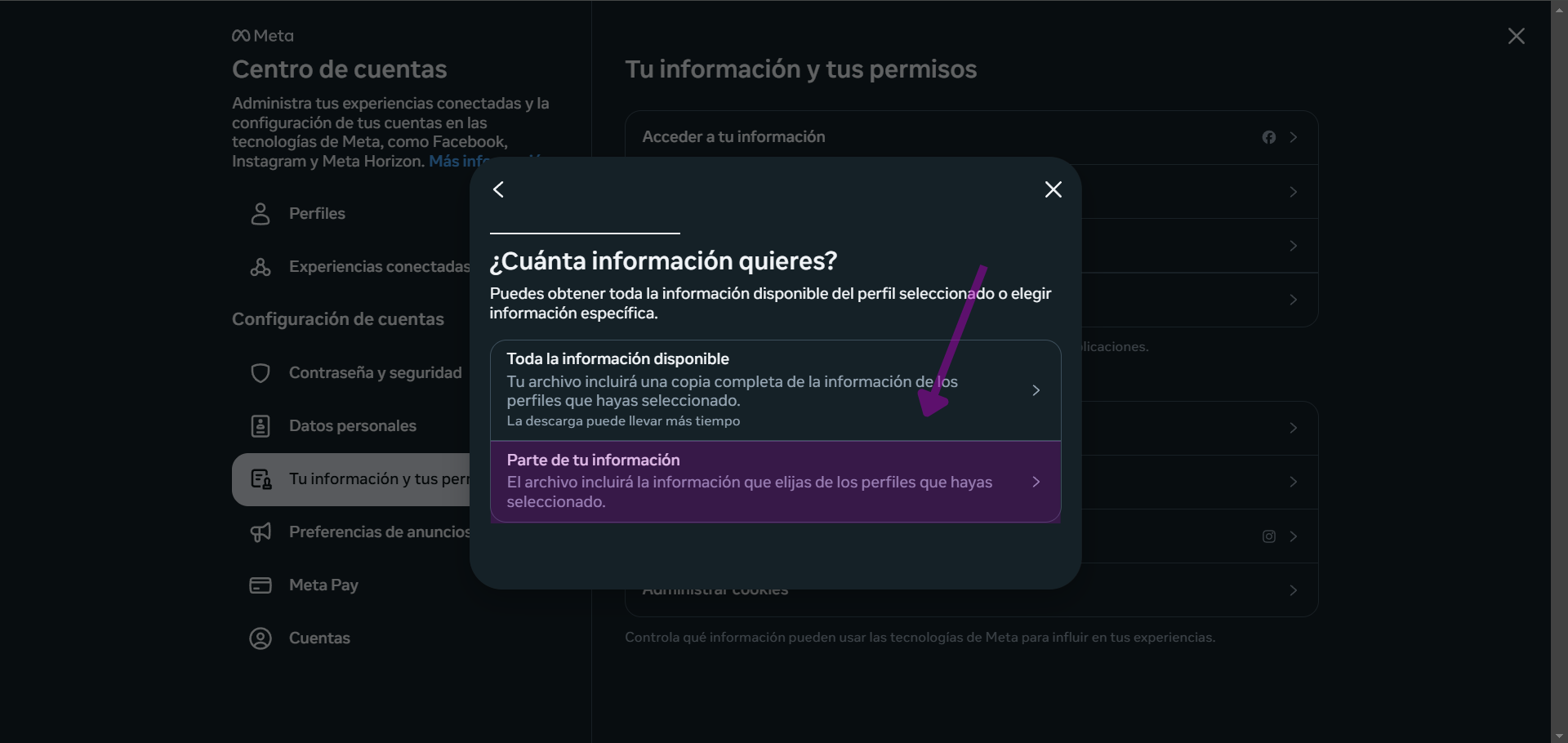The width and height of the screenshot is (1568, 743).
Task: Close the ¿Cuánta información quieres? dialog
Action: (x=1053, y=189)
